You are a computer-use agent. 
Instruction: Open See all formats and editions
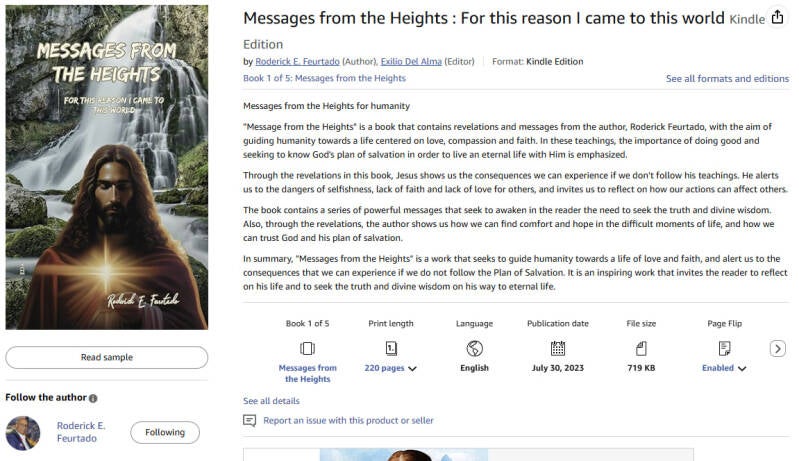pyautogui.click(x=727, y=79)
